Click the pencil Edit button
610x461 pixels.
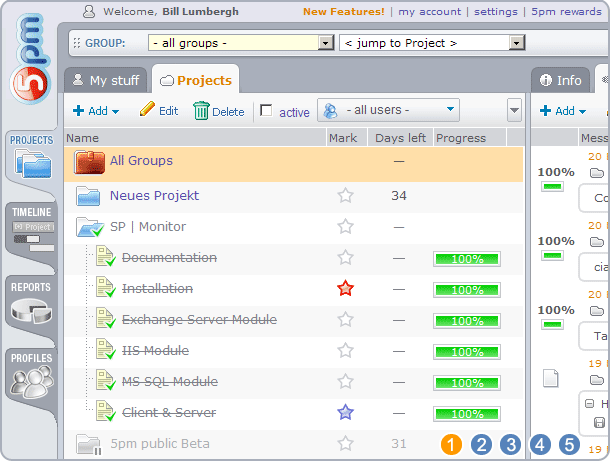159,110
